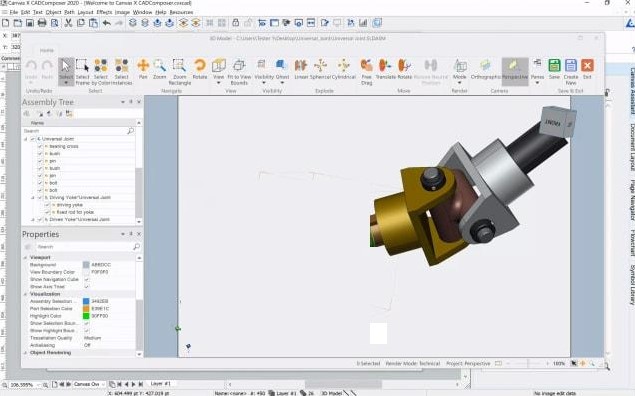Switch camera to Orthographic
This screenshot has width=635, height=396.
[x=485, y=69]
